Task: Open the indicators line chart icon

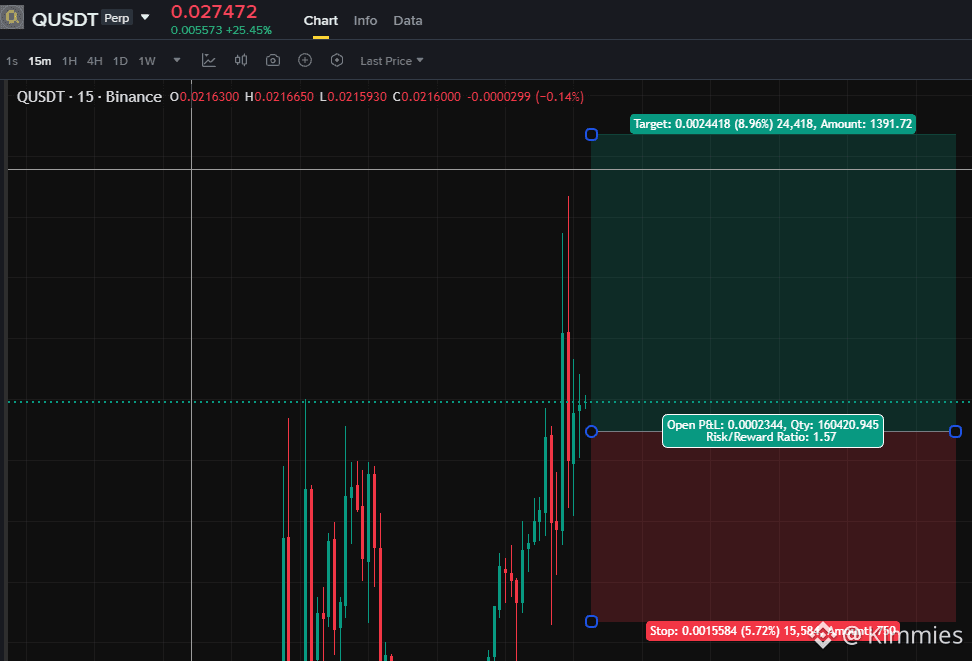Action: pos(209,60)
